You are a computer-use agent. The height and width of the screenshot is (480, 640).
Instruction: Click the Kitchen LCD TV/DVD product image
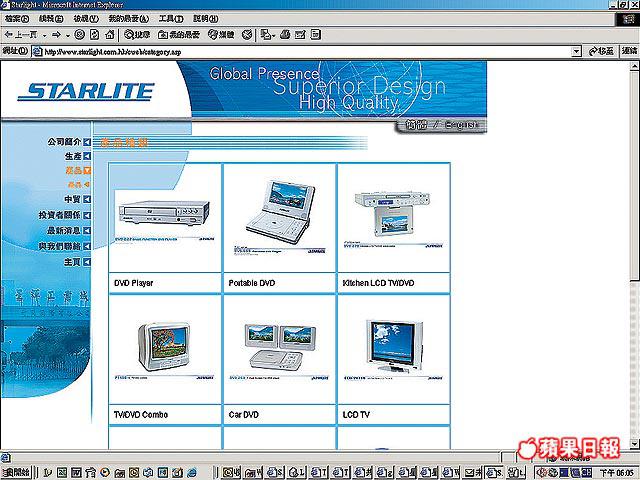pos(394,219)
